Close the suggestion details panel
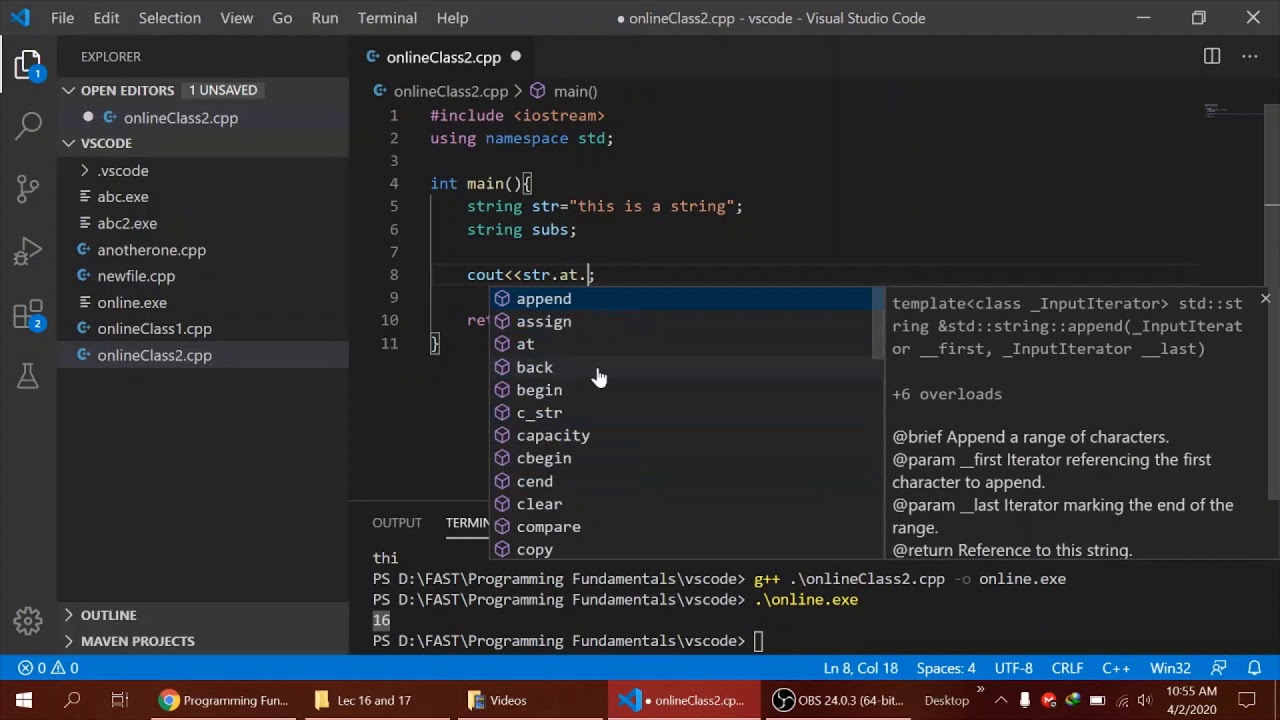Screen dimensions: 1280x720 (x=1265, y=298)
